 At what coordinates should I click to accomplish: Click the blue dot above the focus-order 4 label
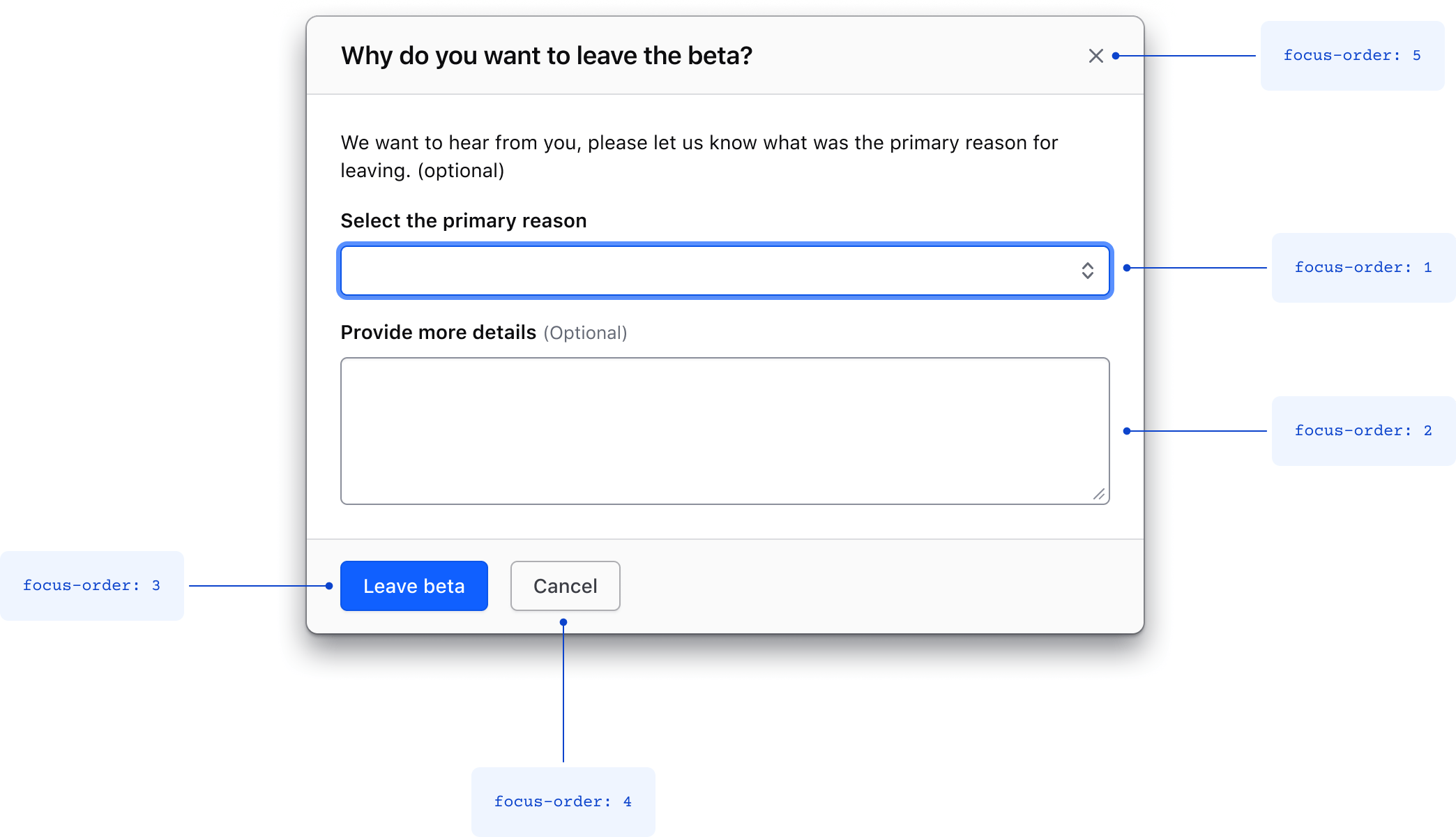563,620
